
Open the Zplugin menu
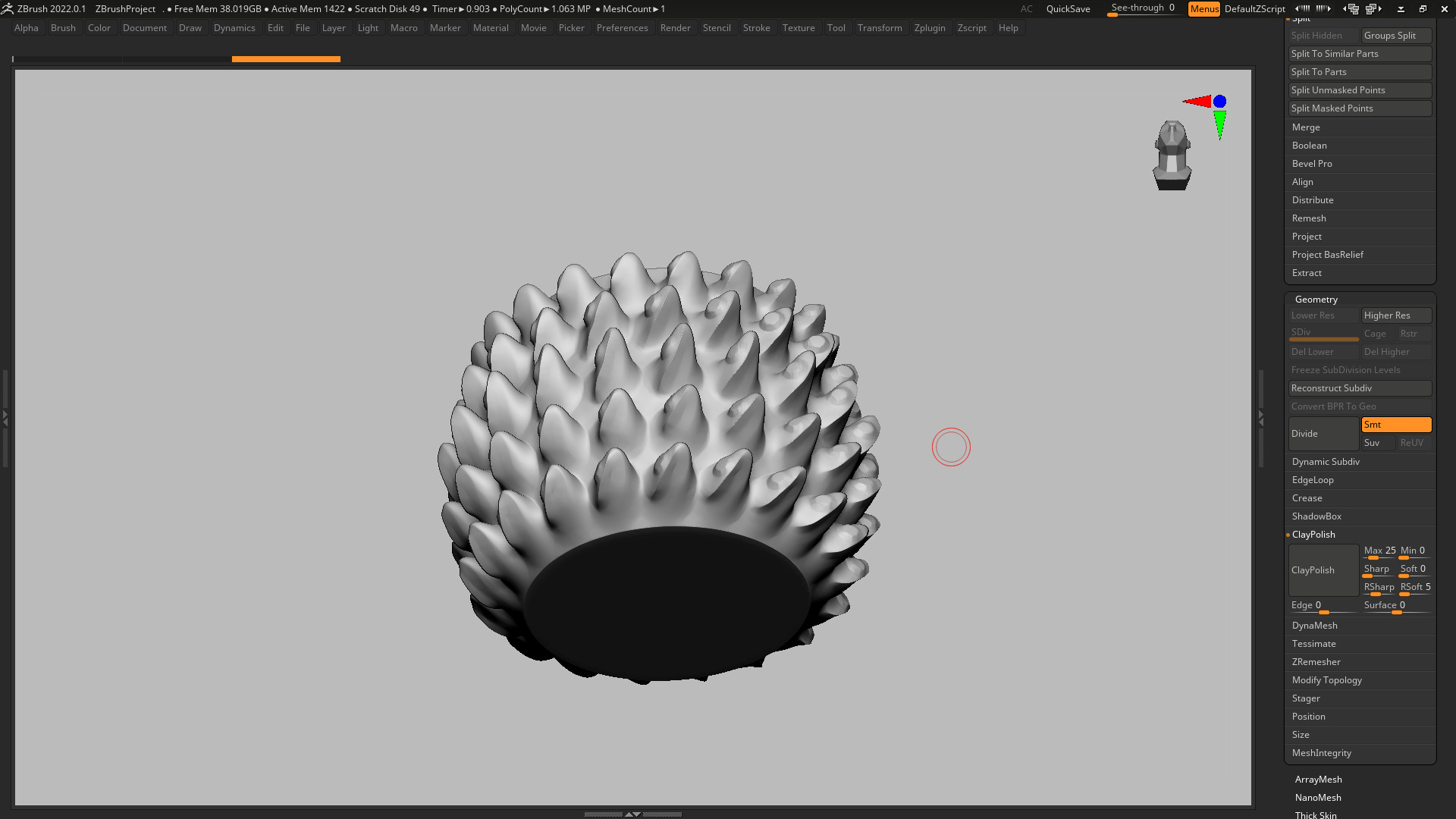point(930,28)
